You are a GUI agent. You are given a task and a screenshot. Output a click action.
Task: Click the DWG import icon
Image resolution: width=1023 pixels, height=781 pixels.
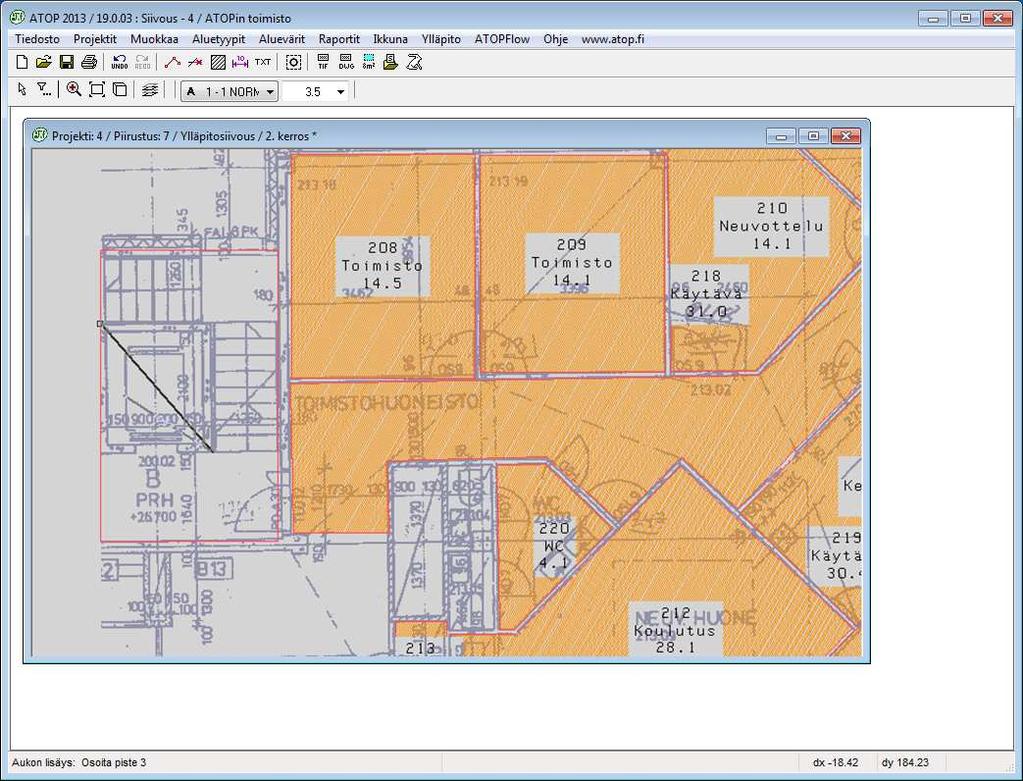pos(346,62)
